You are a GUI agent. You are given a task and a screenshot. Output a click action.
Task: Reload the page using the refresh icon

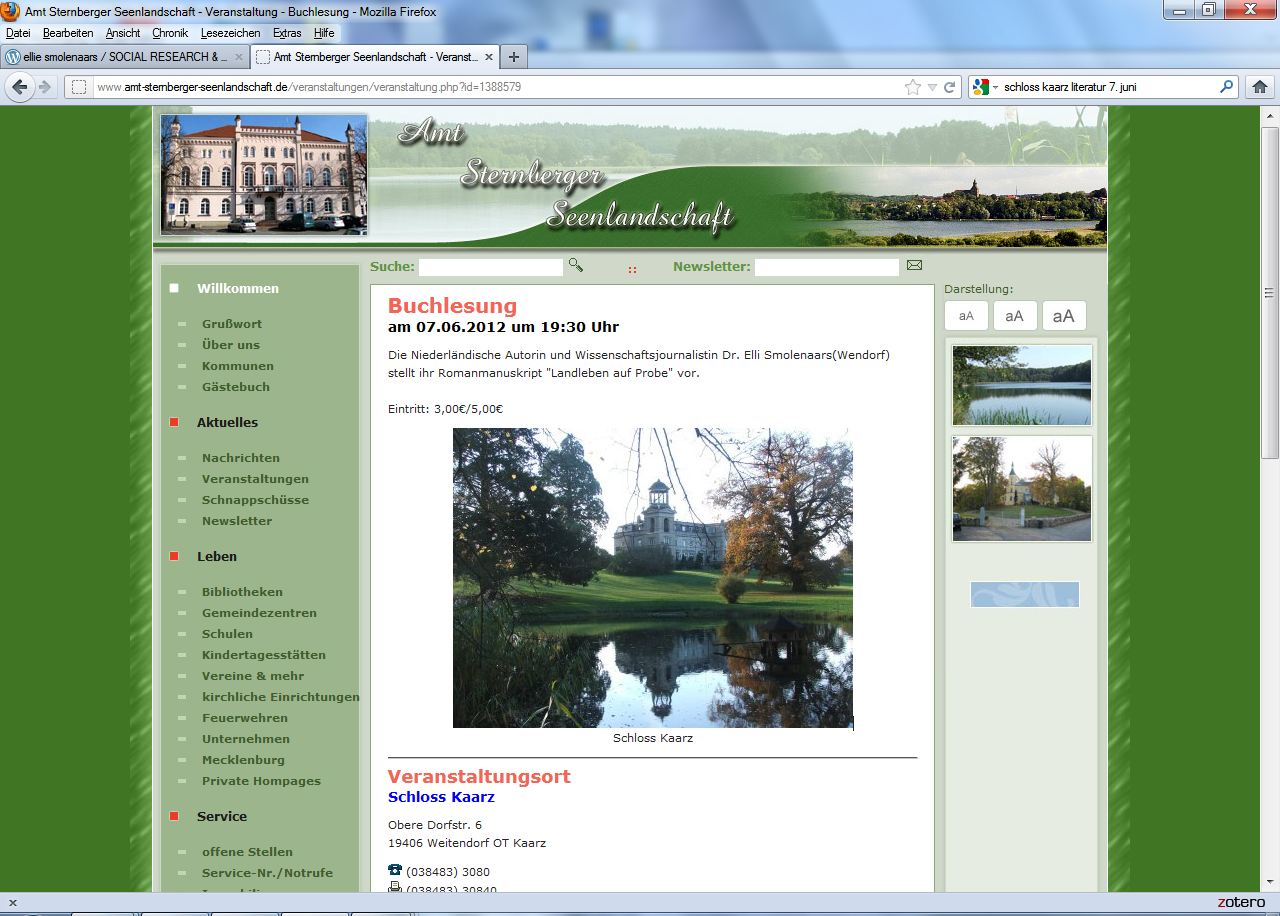[949, 87]
